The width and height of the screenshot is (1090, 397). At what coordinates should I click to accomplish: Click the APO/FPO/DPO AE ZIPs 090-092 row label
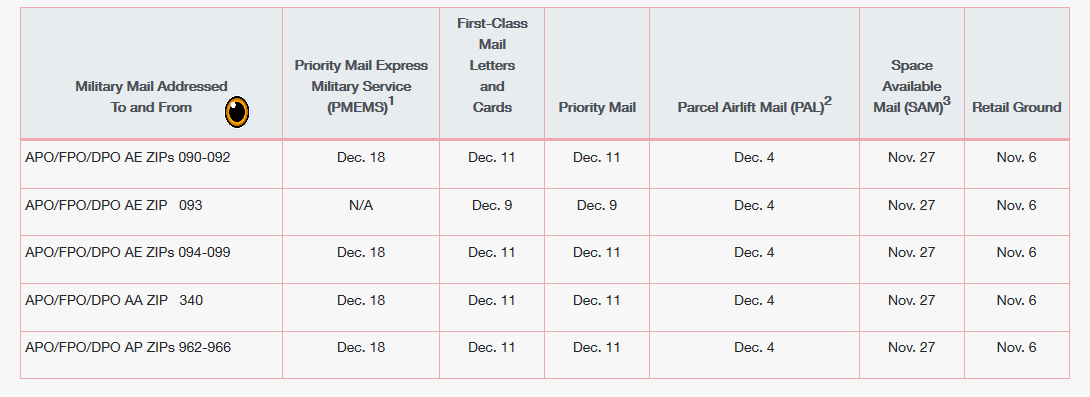[128, 157]
